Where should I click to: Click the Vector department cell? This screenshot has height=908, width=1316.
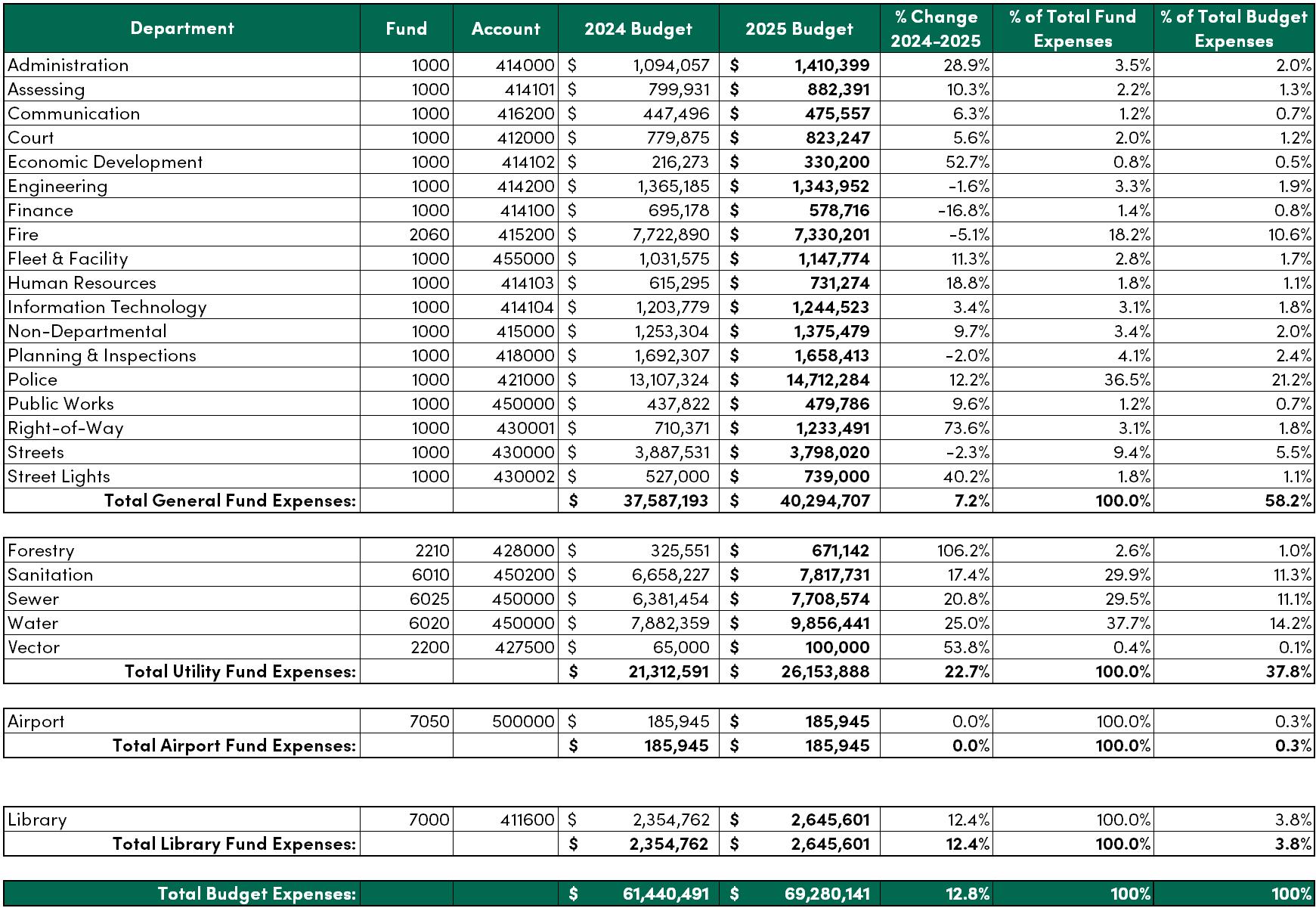[182, 647]
